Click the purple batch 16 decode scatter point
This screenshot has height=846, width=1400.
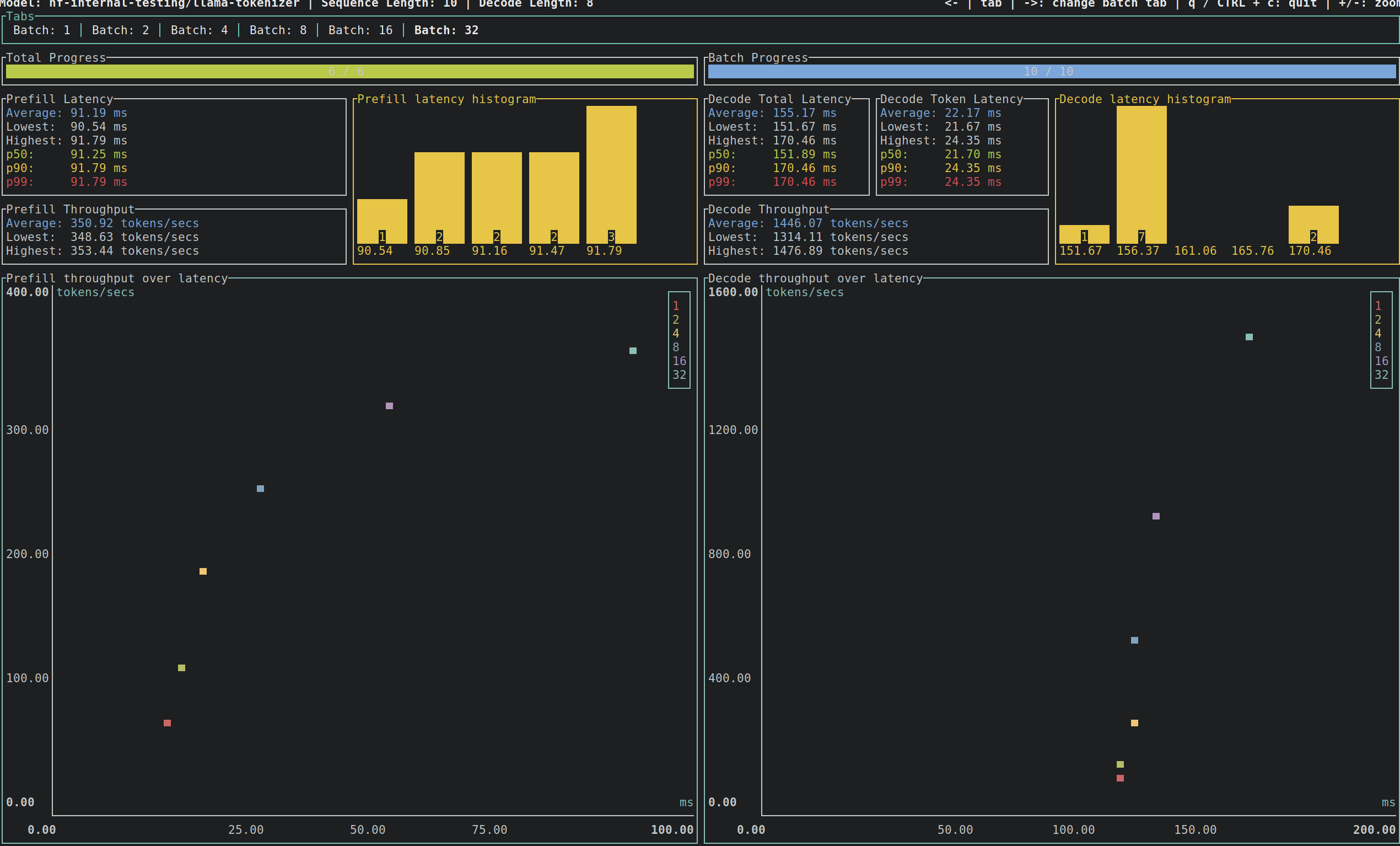[x=1156, y=516]
